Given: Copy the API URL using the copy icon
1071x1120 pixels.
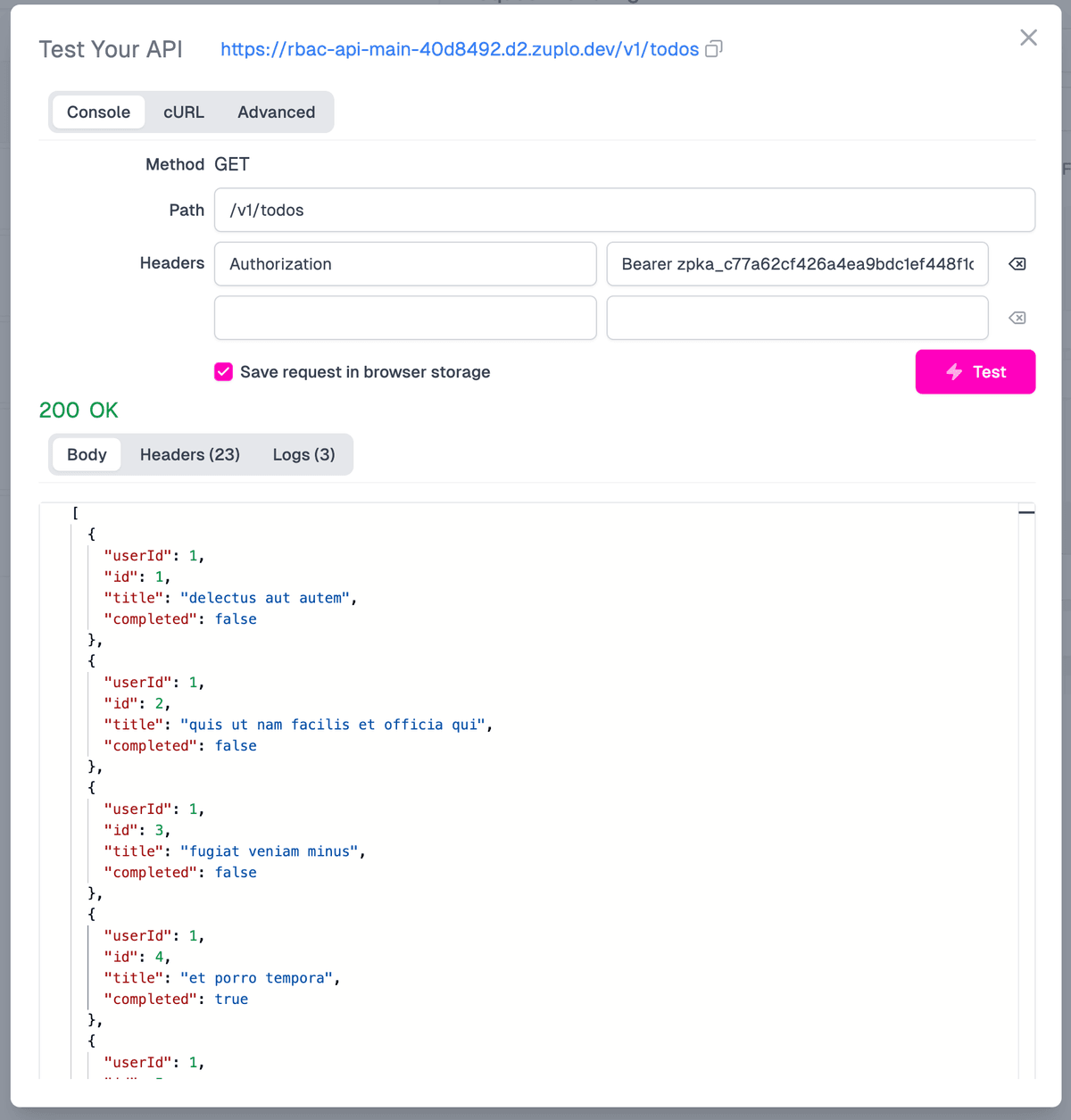Looking at the screenshot, I should (713, 49).
